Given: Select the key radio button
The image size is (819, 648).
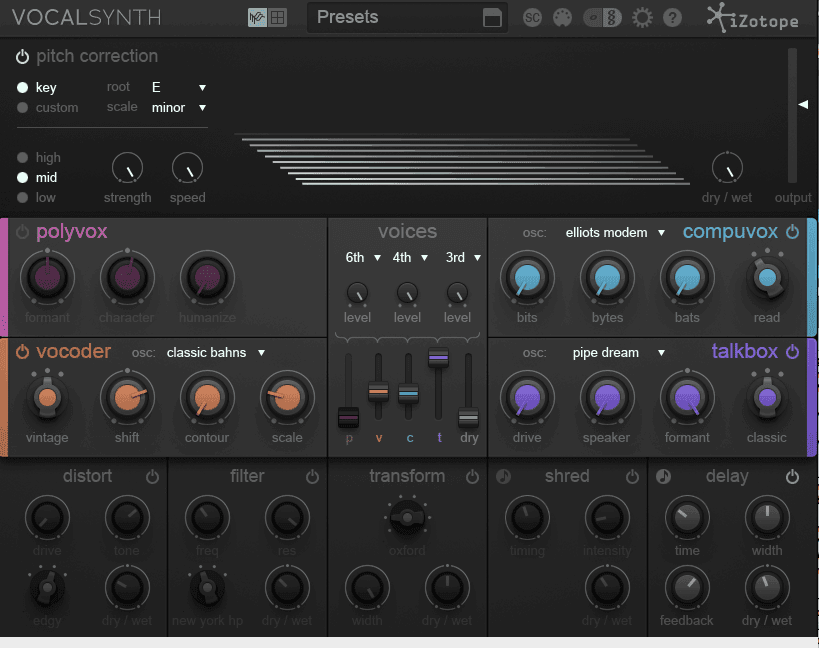Looking at the screenshot, I should (22, 87).
